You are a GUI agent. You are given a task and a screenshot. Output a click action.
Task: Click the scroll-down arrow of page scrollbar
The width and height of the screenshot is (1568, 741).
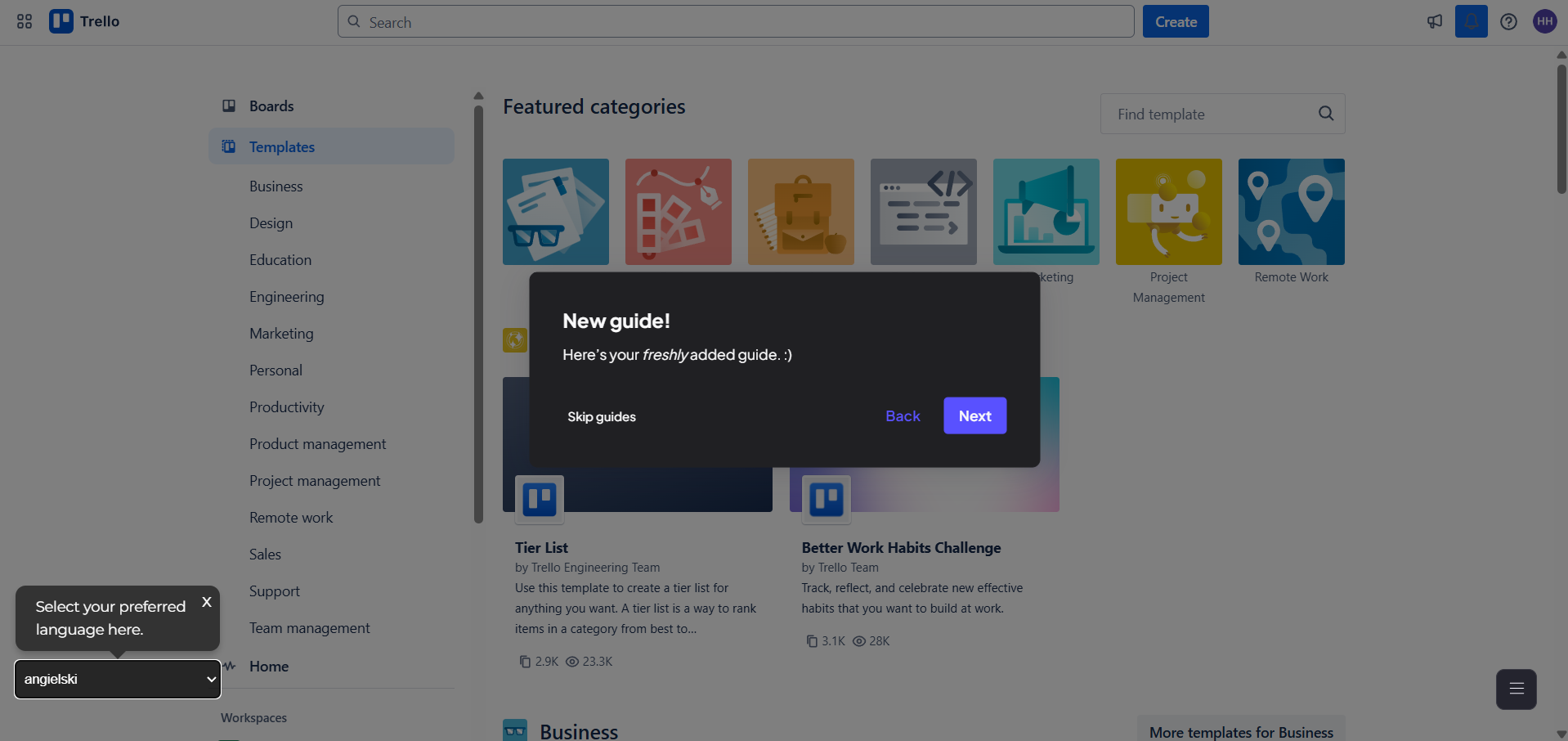pos(1561,734)
